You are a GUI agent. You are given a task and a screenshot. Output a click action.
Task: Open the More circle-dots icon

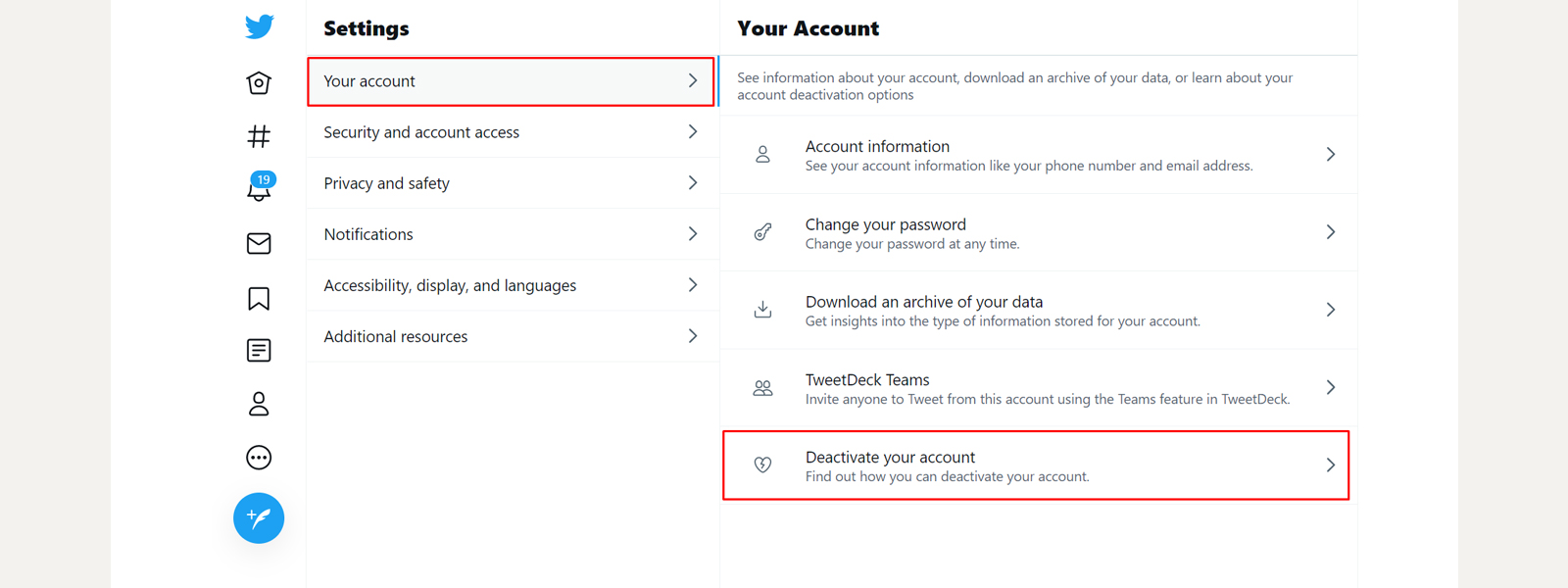coord(259,458)
